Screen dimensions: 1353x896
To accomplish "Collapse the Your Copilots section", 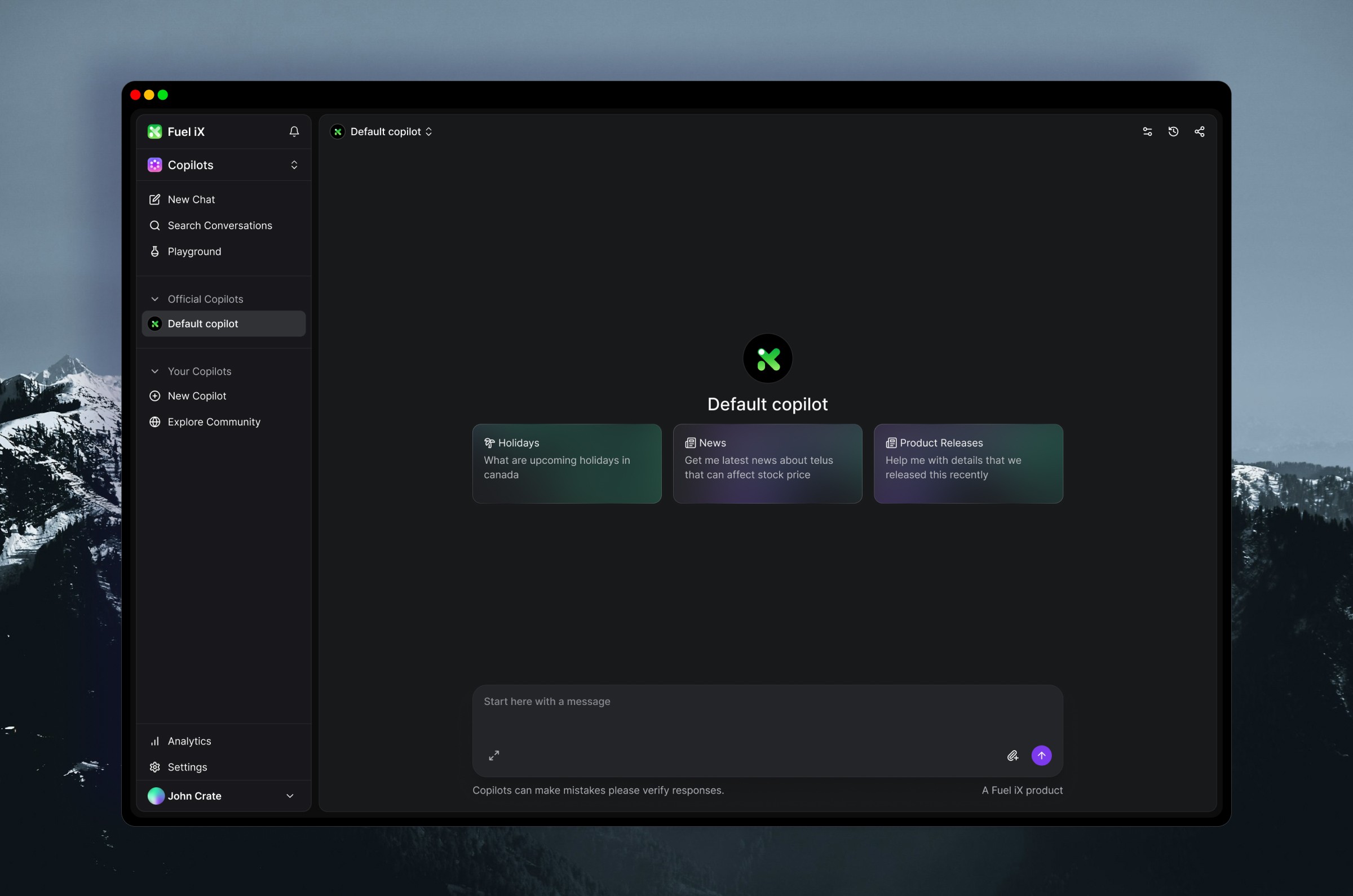I will click(155, 371).
